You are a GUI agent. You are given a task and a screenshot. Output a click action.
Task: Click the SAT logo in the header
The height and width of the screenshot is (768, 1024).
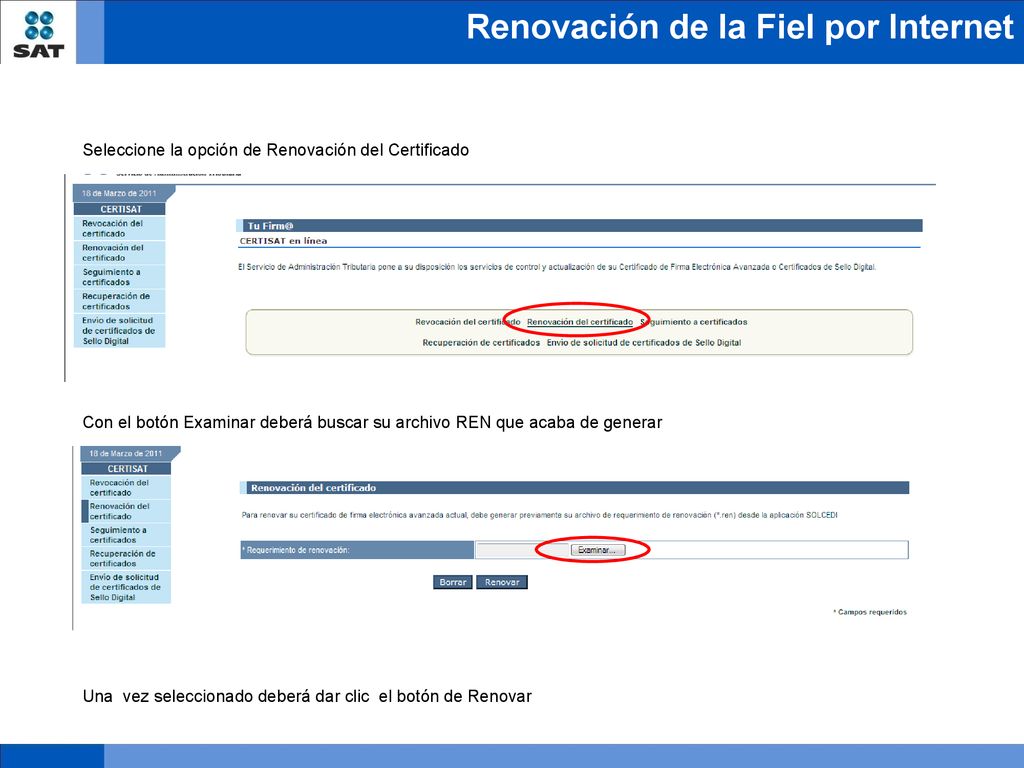(39, 33)
